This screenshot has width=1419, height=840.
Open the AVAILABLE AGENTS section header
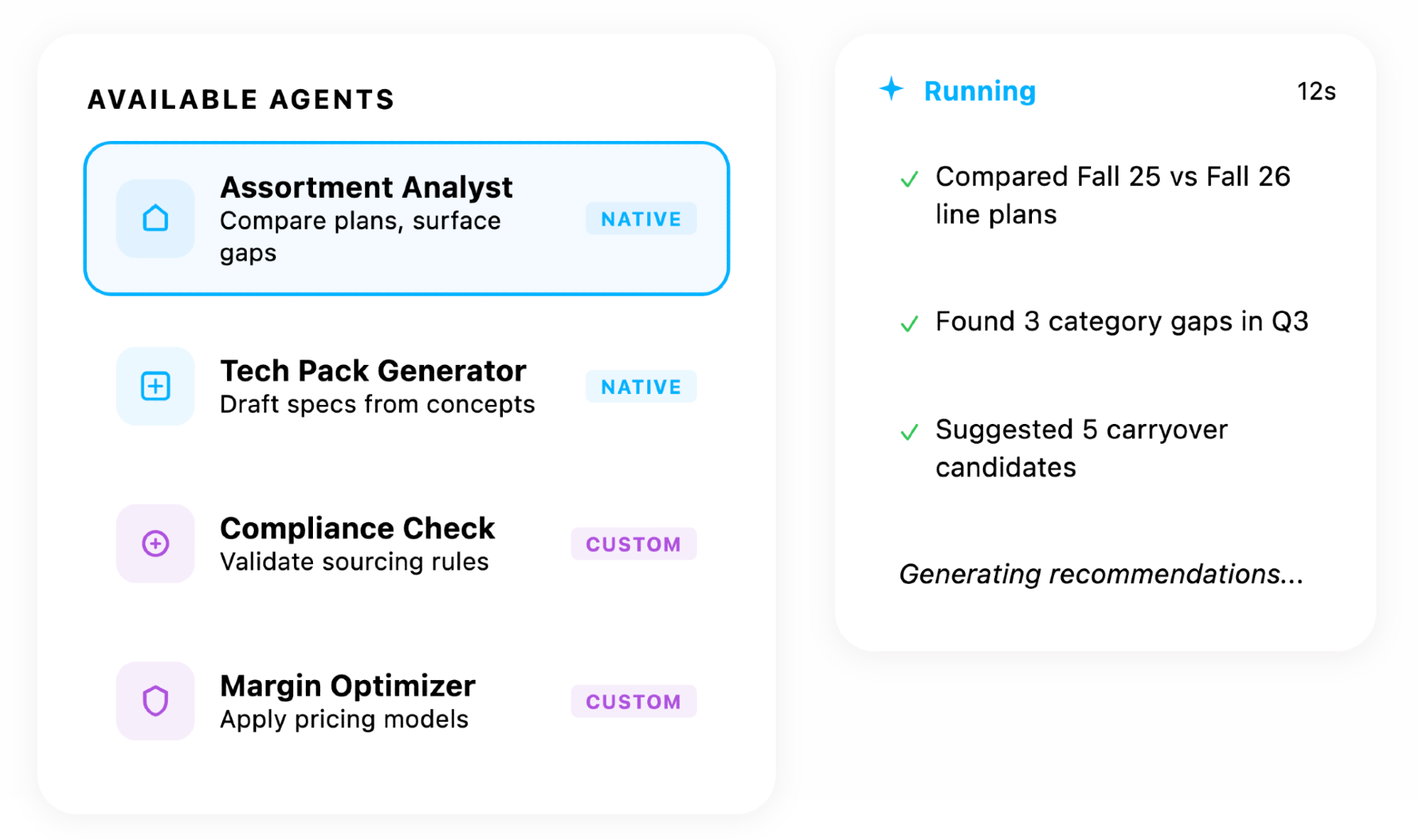(x=240, y=99)
